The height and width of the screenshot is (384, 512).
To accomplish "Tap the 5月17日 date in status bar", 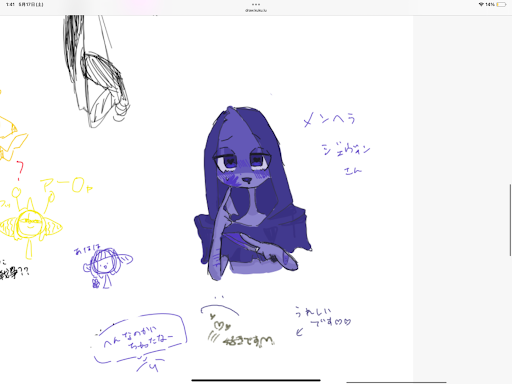I will [x=31, y=4].
